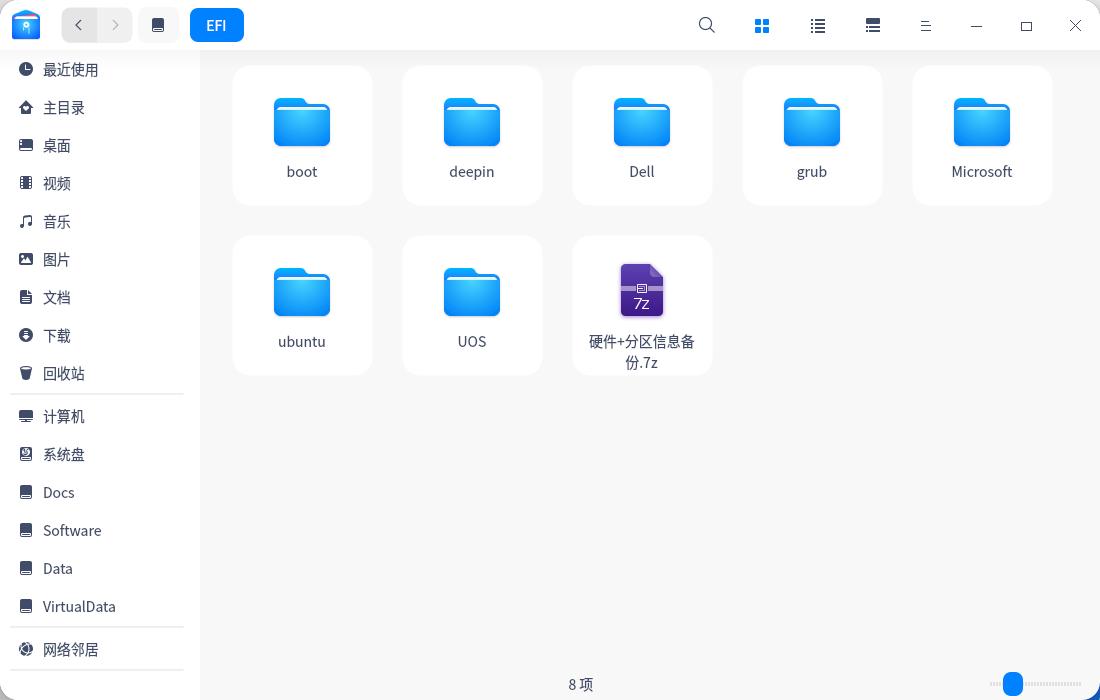Adjust the icon size slider
Viewport: 1100px width, 700px height.
tap(1013, 684)
